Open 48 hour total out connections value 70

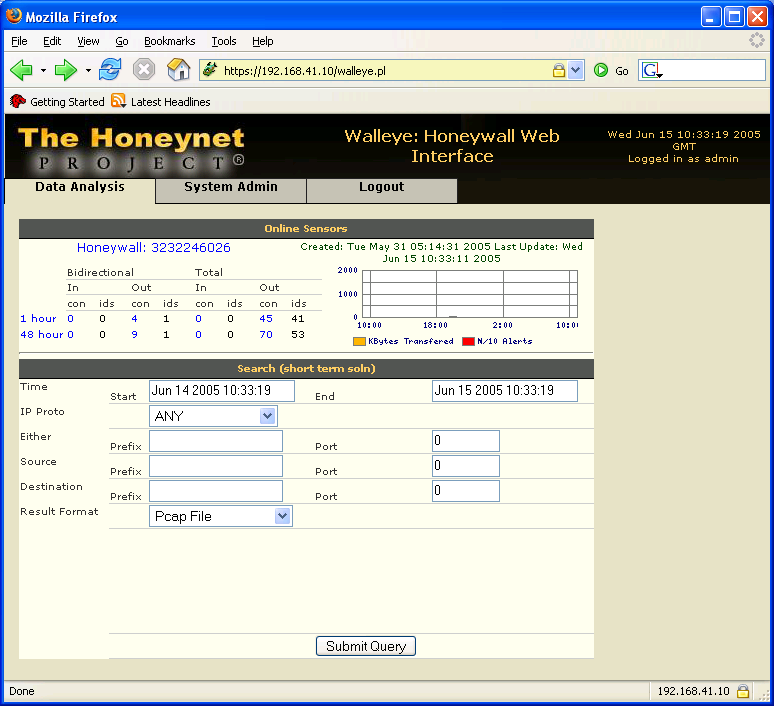point(266,334)
